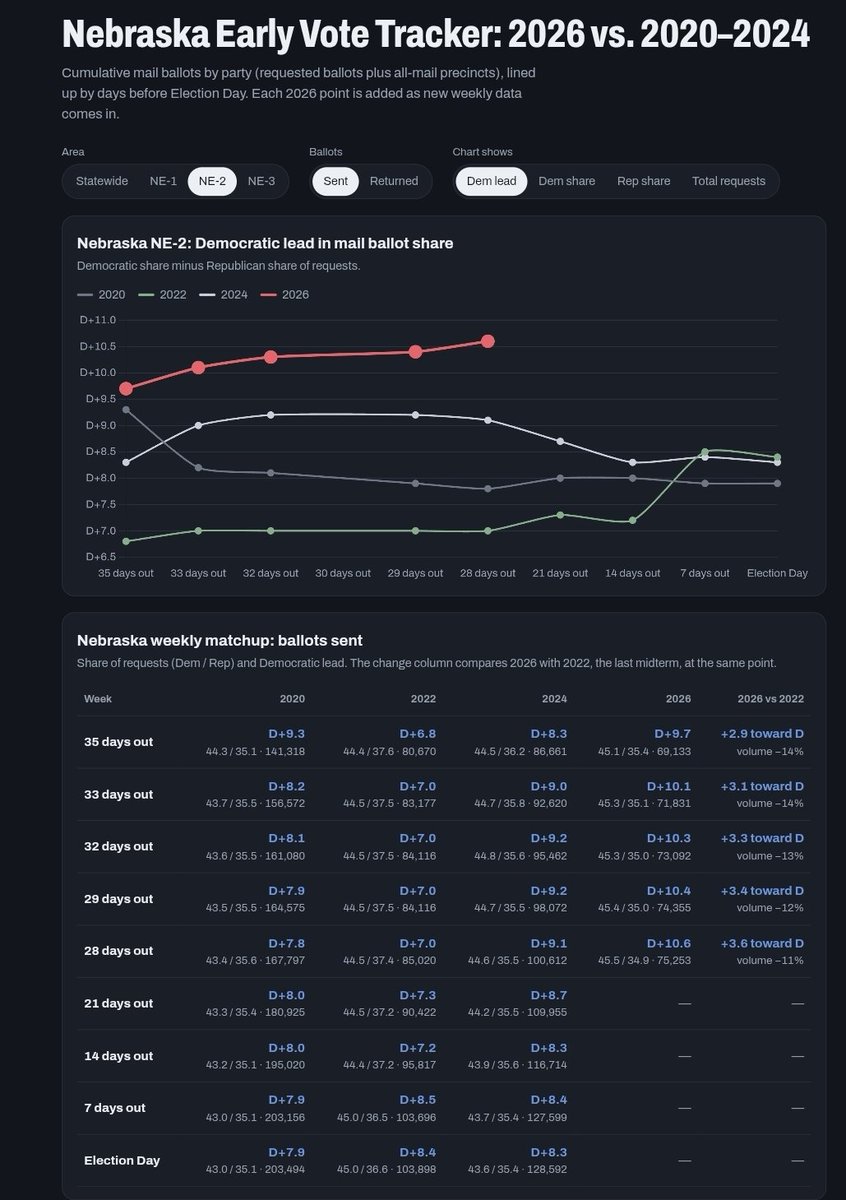Click '+3.3 toward D' change value
This screenshot has width=846, height=1200.
coord(762,838)
